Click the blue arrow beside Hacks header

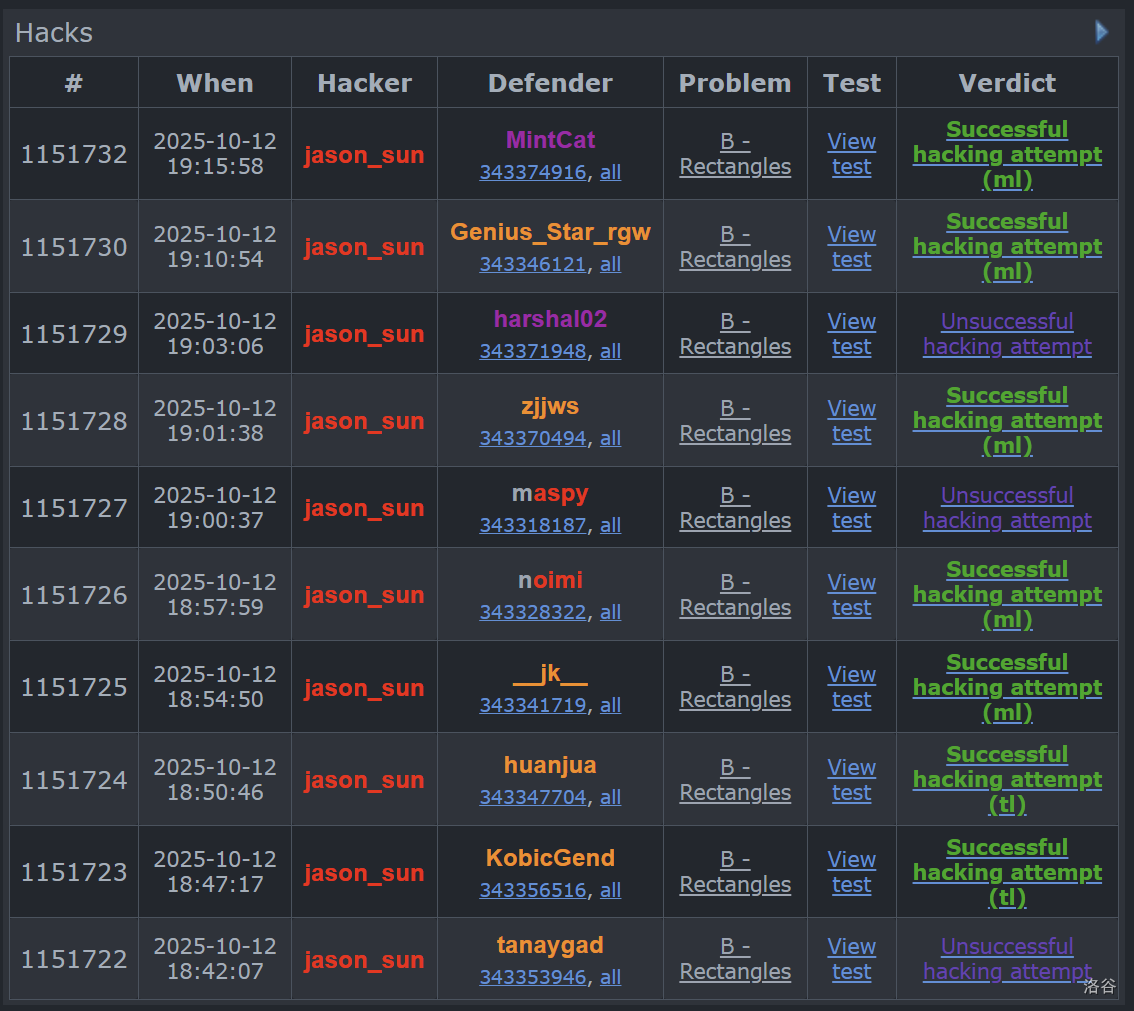pos(1101,32)
